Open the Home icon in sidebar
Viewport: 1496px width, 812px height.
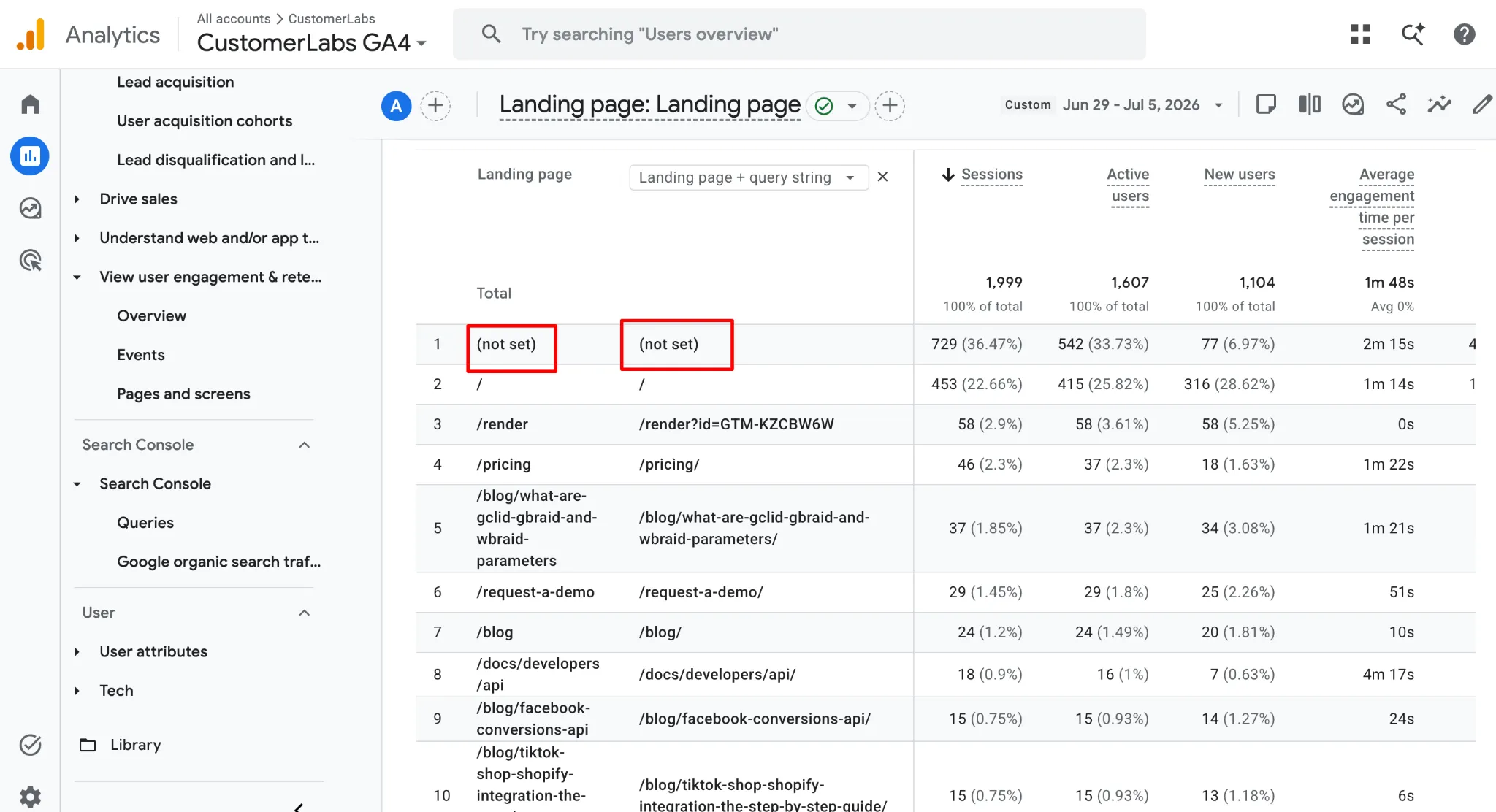[x=30, y=104]
